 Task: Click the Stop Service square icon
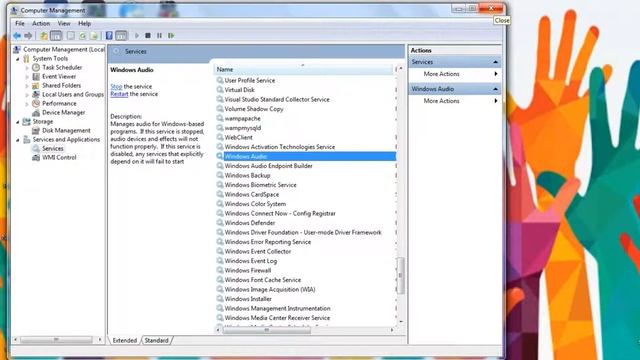pos(148,36)
